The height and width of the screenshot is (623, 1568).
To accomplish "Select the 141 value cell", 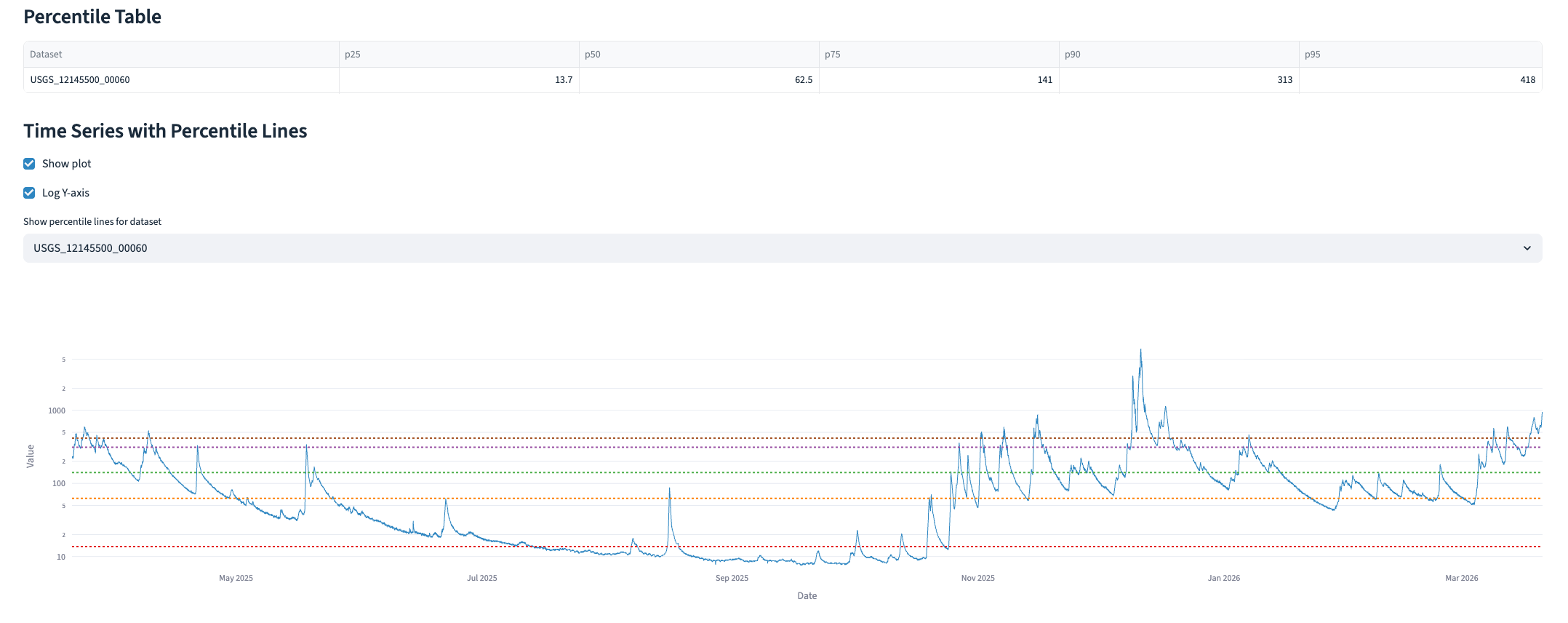I will point(939,80).
